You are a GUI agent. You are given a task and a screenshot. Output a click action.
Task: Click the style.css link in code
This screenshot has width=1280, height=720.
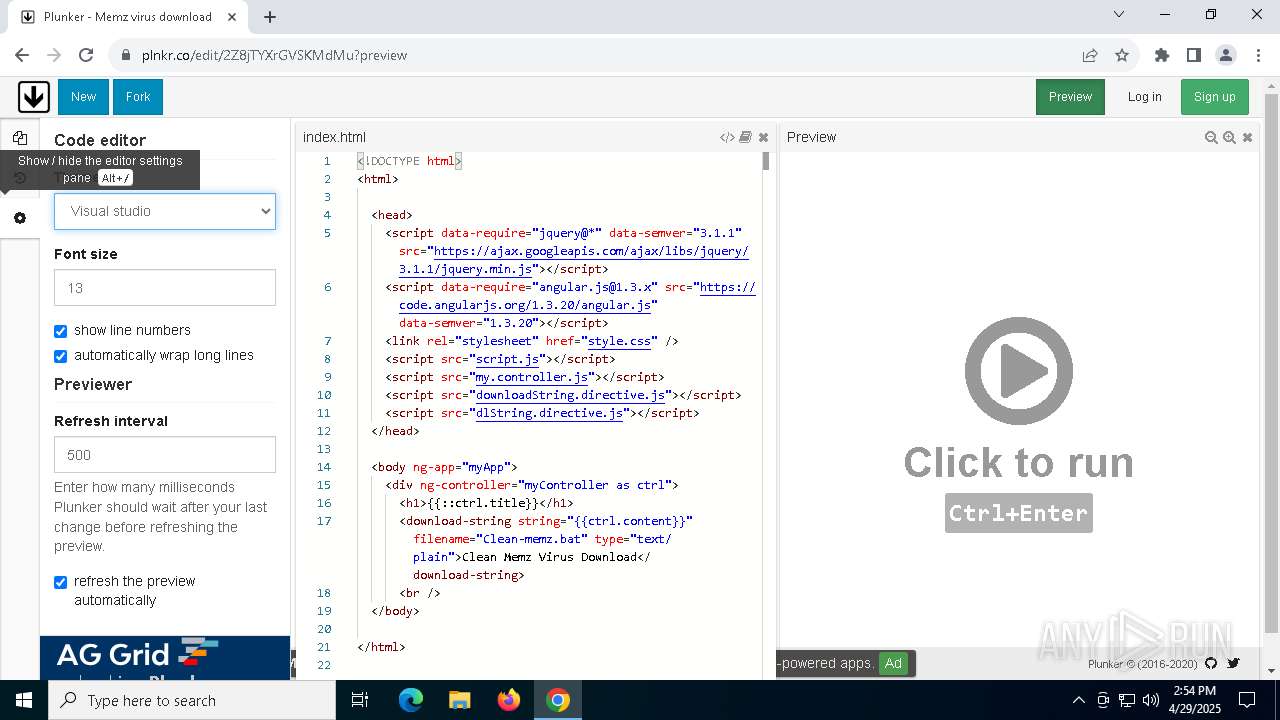[x=619, y=341]
